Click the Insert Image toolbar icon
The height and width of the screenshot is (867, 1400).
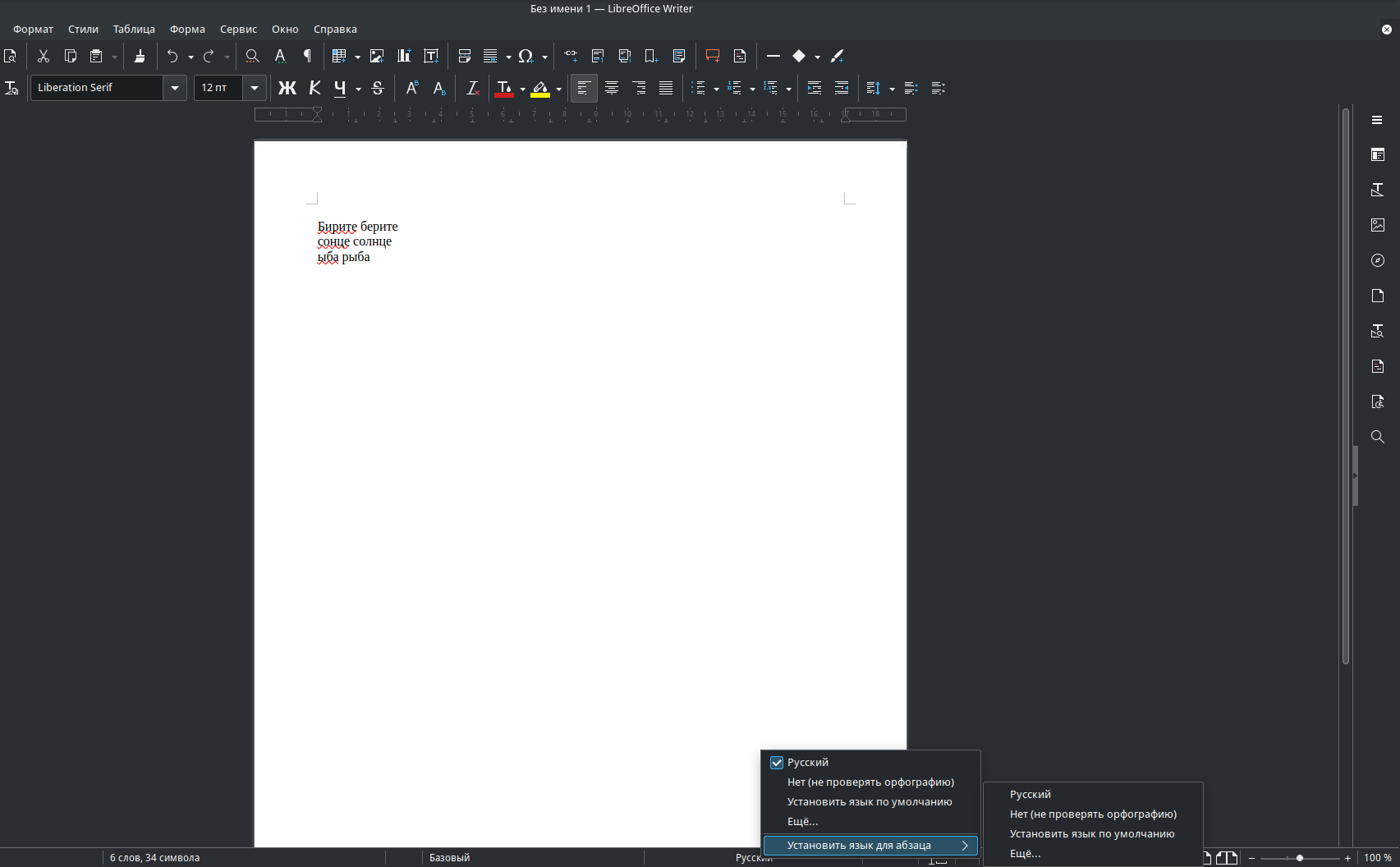(377, 56)
